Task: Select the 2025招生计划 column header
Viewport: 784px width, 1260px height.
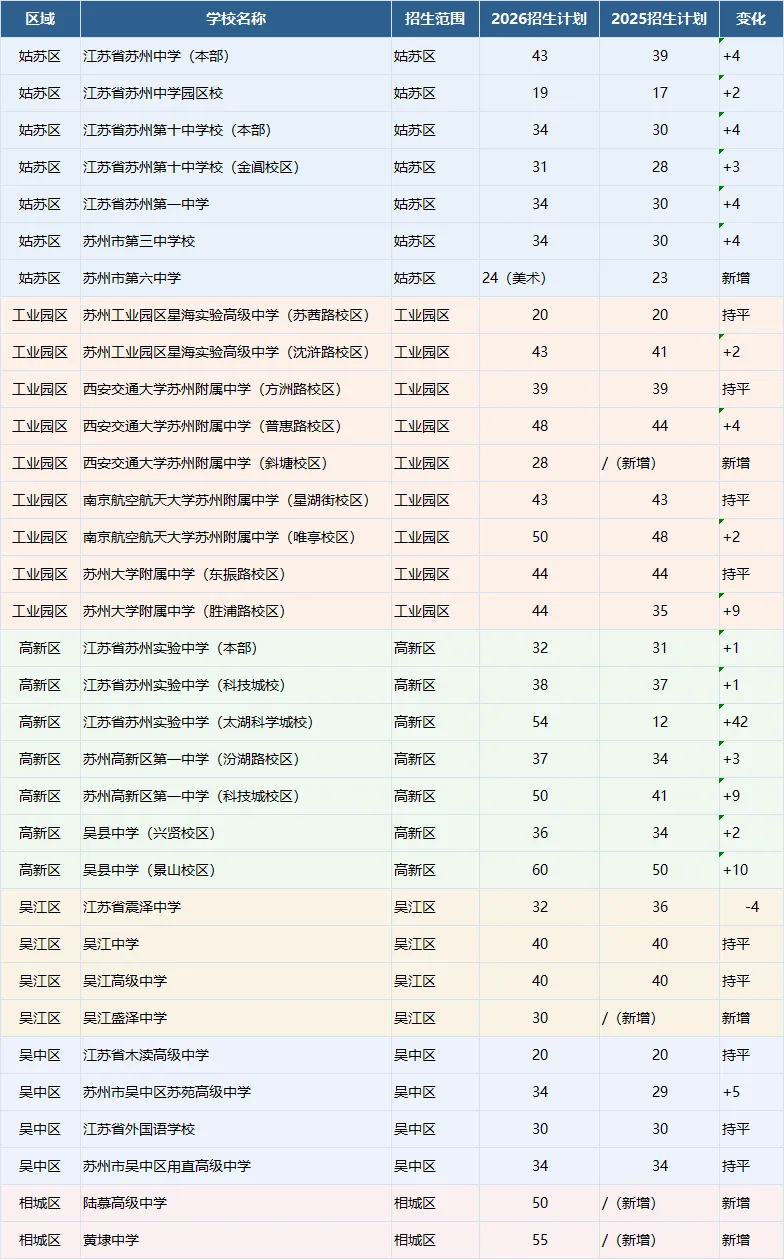Action: pos(659,19)
